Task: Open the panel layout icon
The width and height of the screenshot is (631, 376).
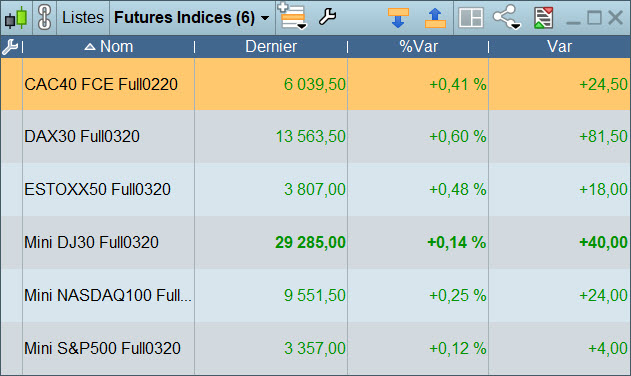Action: click(x=471, y=18)
